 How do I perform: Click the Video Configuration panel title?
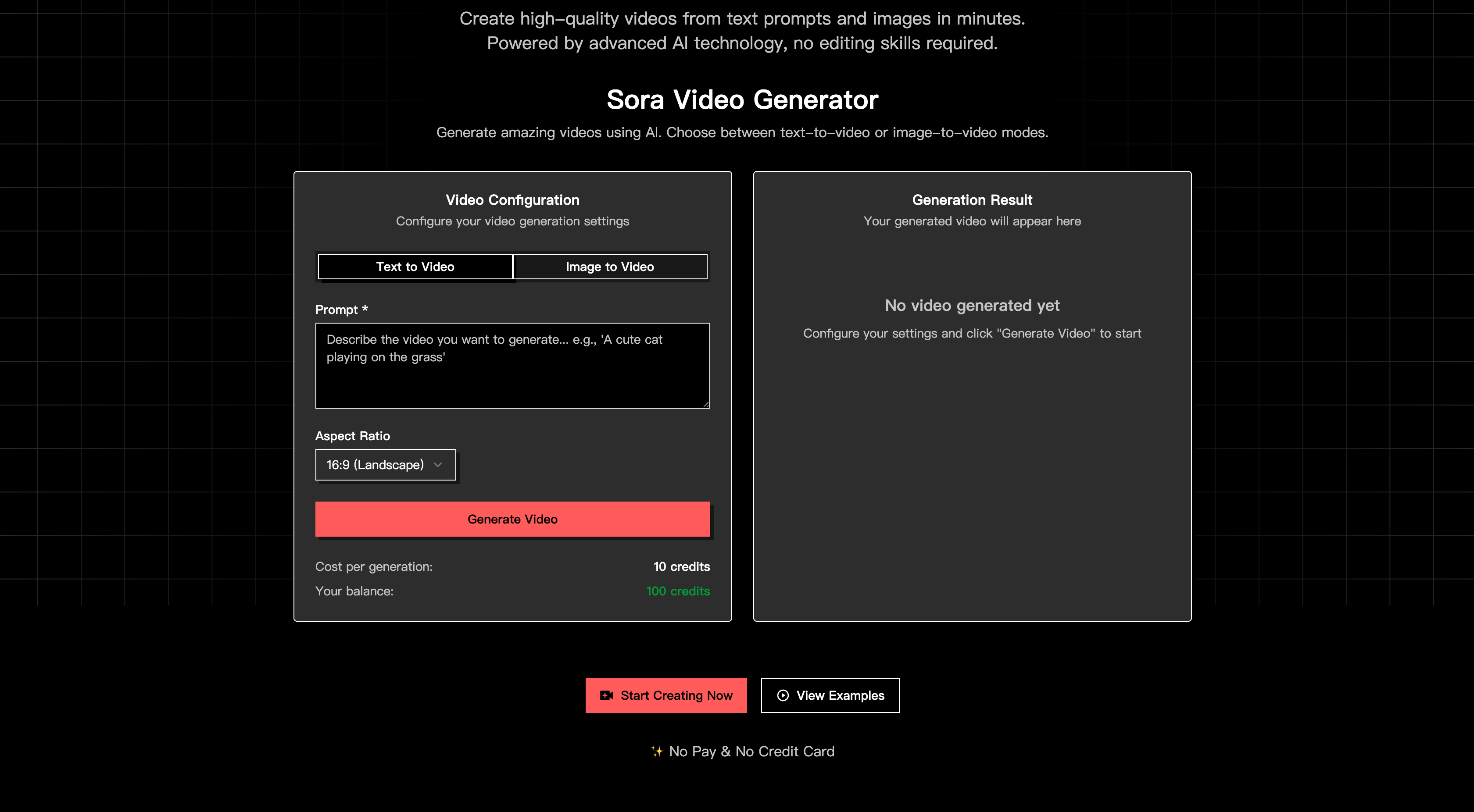(x=512, y=200)
